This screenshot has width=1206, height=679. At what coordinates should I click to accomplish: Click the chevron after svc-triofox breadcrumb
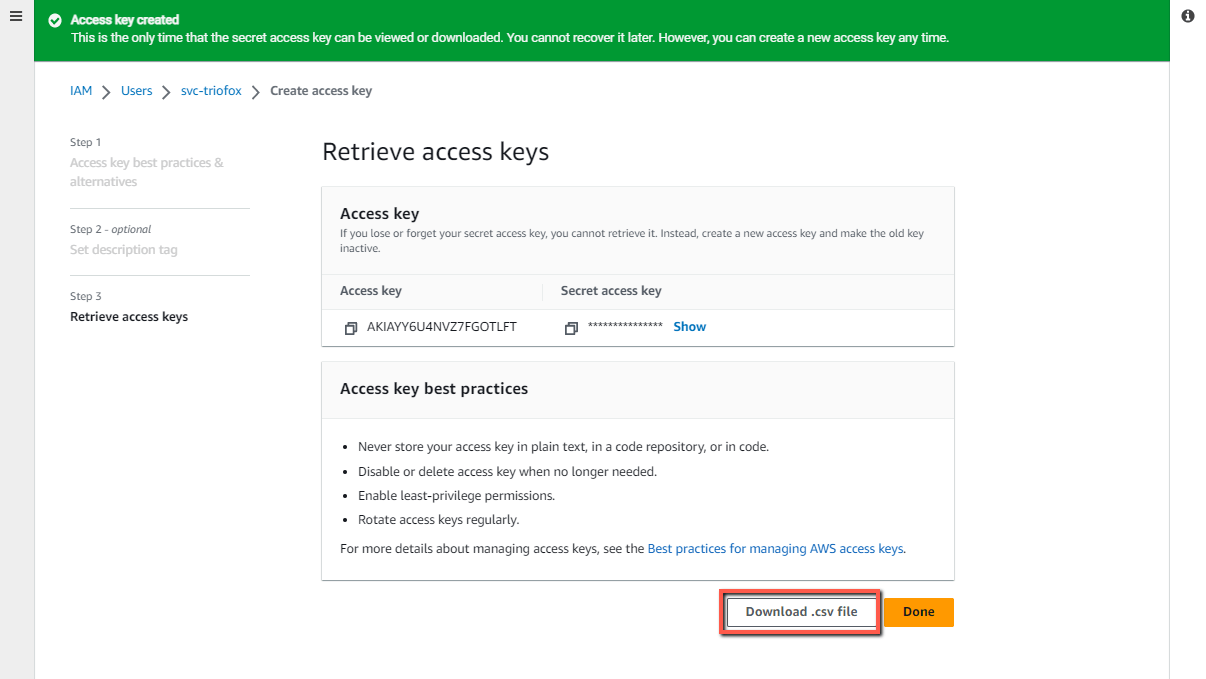(x=256, y=90)
